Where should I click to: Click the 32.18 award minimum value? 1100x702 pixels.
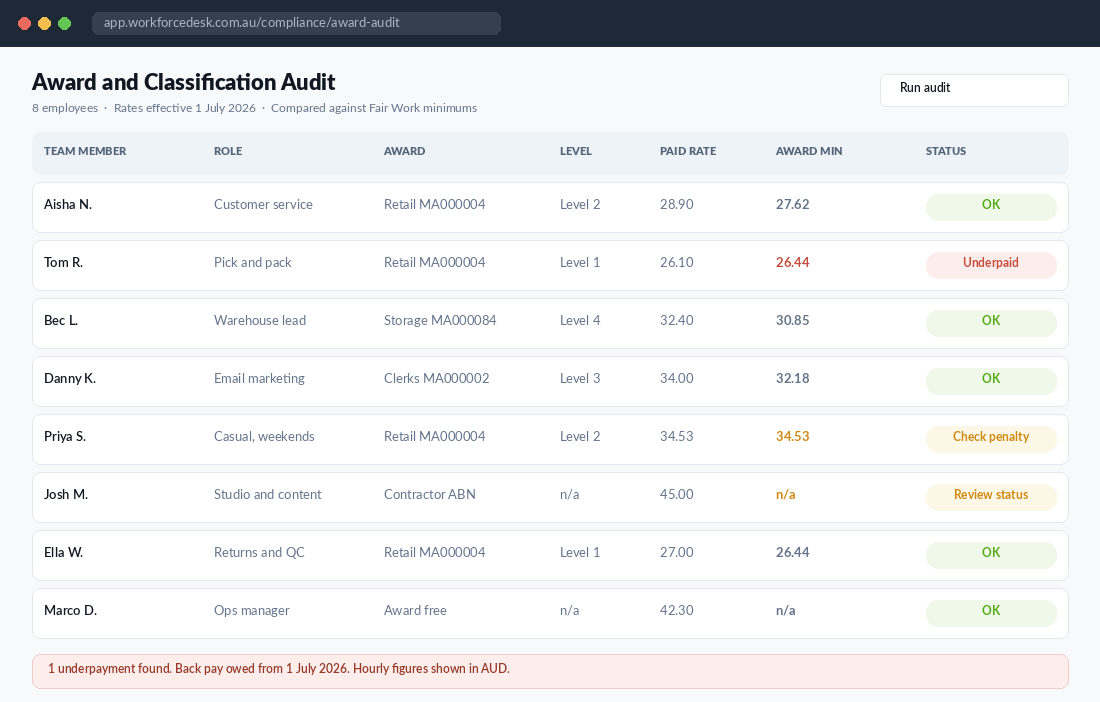coord(792,379)
